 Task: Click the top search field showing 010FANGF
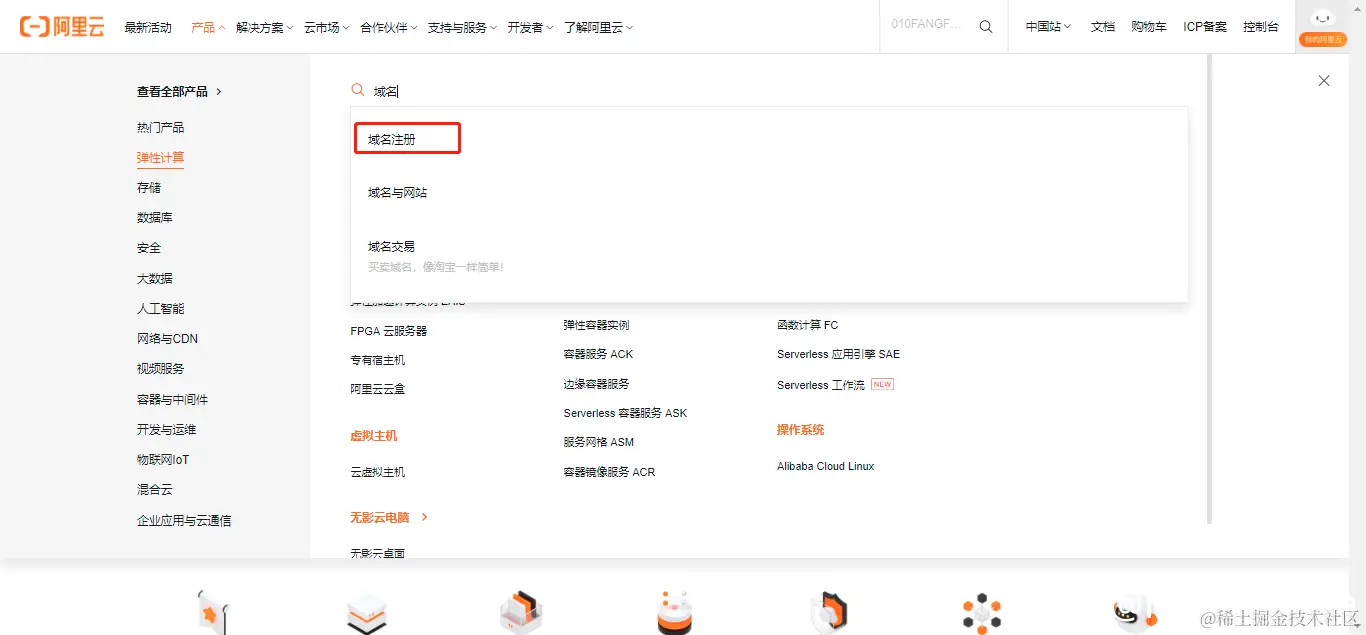(x=926, y=26)
